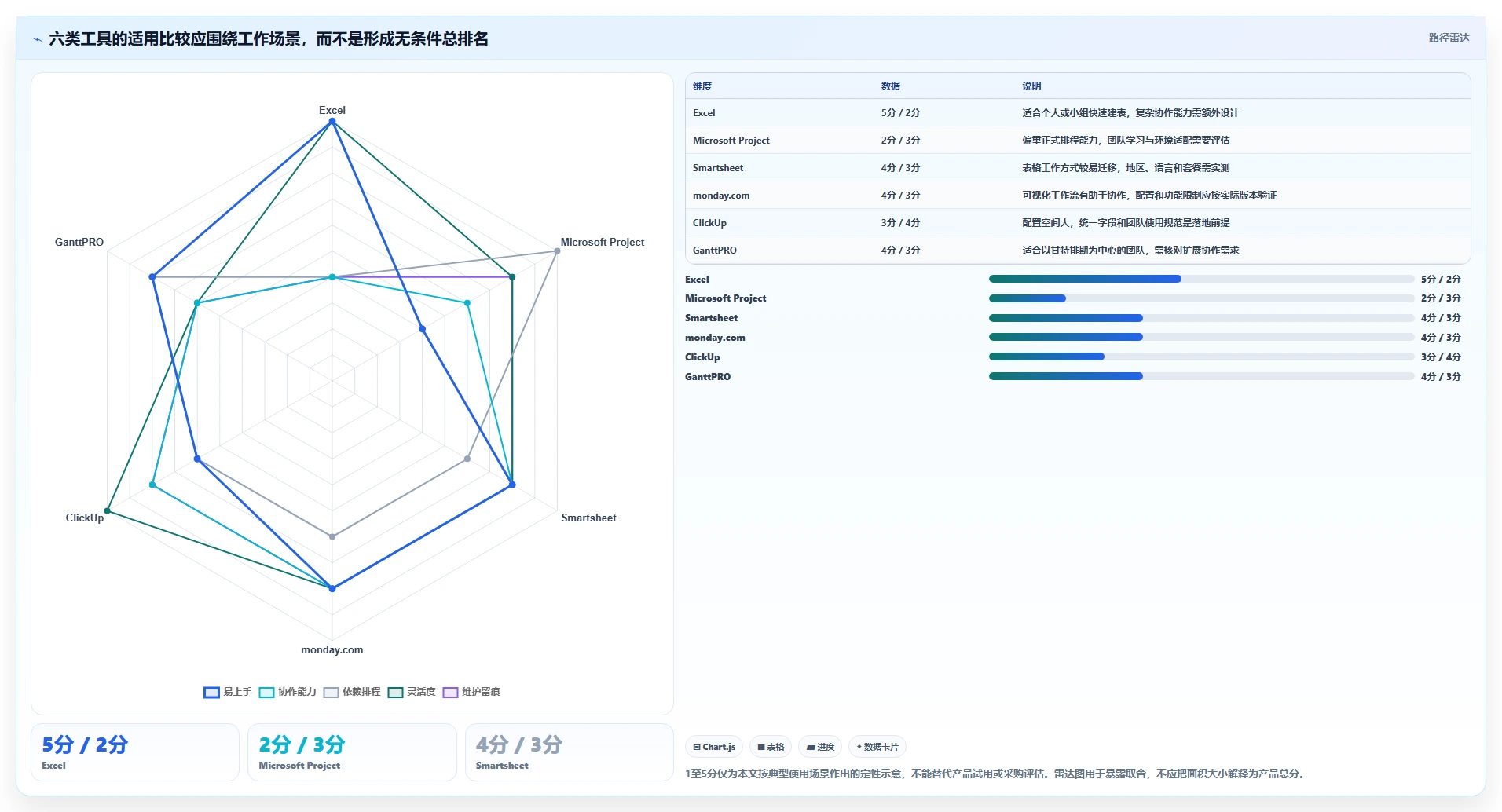The width and height of the screenshot is (1502, 812).
Task: Click the Excel axis label on radar
Action: coord(332,110)
